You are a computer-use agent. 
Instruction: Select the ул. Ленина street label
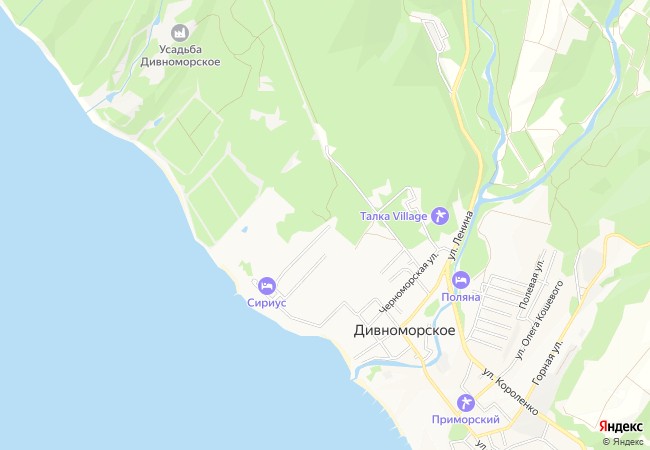461,236
